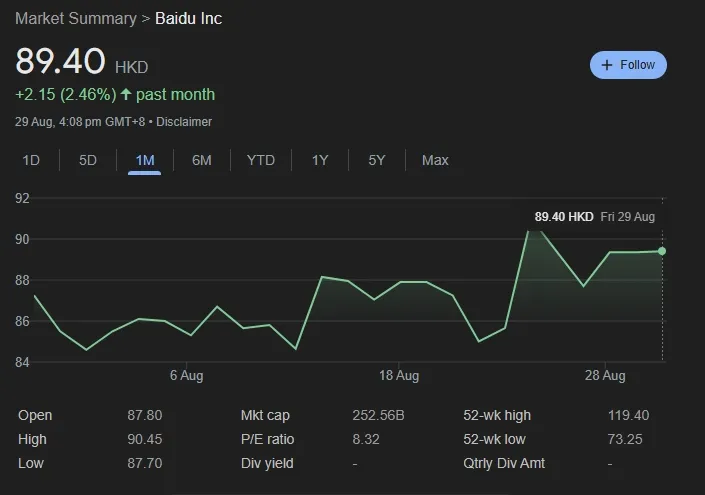Switch chart to 6M range
This screenshot has height=495, width=705.
tap(202, 160)
